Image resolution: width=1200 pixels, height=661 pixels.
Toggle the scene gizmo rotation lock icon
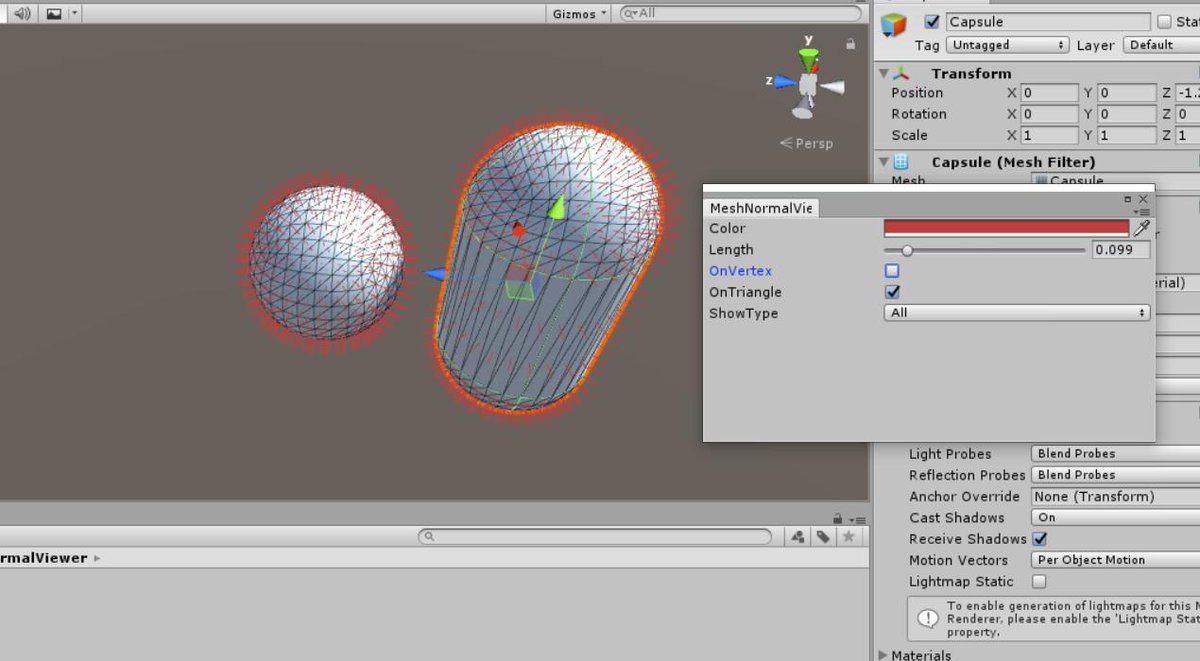click(x=850, y=44)
